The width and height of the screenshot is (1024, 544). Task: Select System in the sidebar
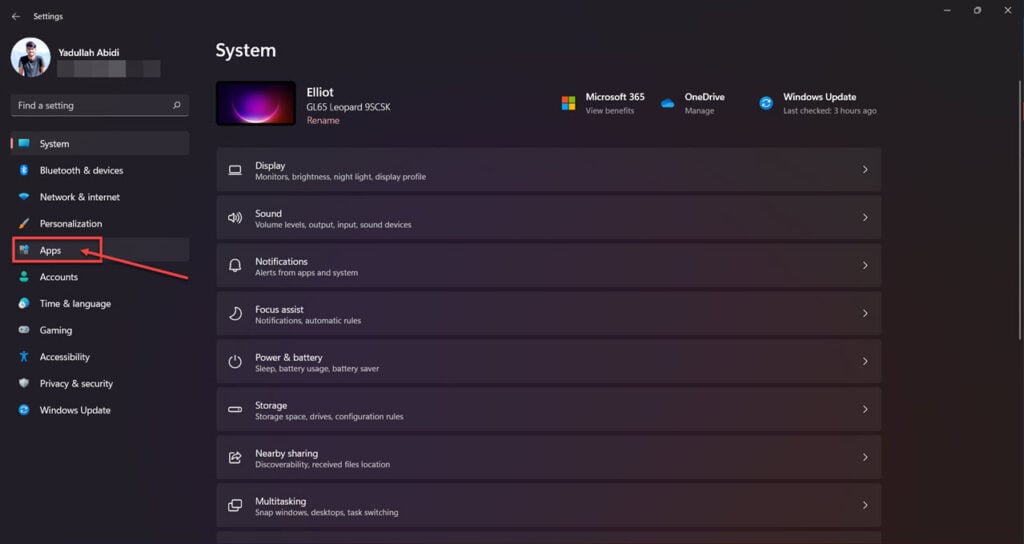pyautogui.click(x=100, y=144)
